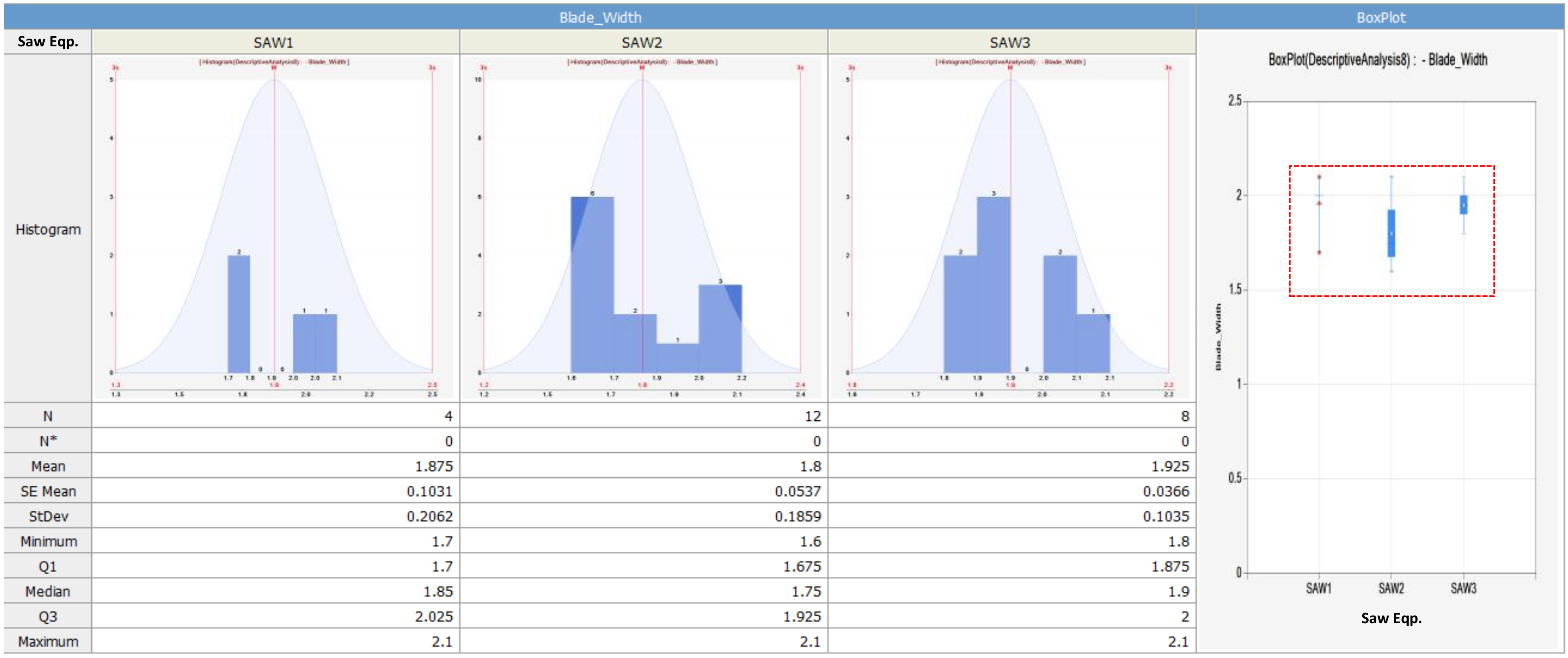Click the tallest SAW2 histogram bar
This screenshot has height=658, width=1568.
[592, 284]
